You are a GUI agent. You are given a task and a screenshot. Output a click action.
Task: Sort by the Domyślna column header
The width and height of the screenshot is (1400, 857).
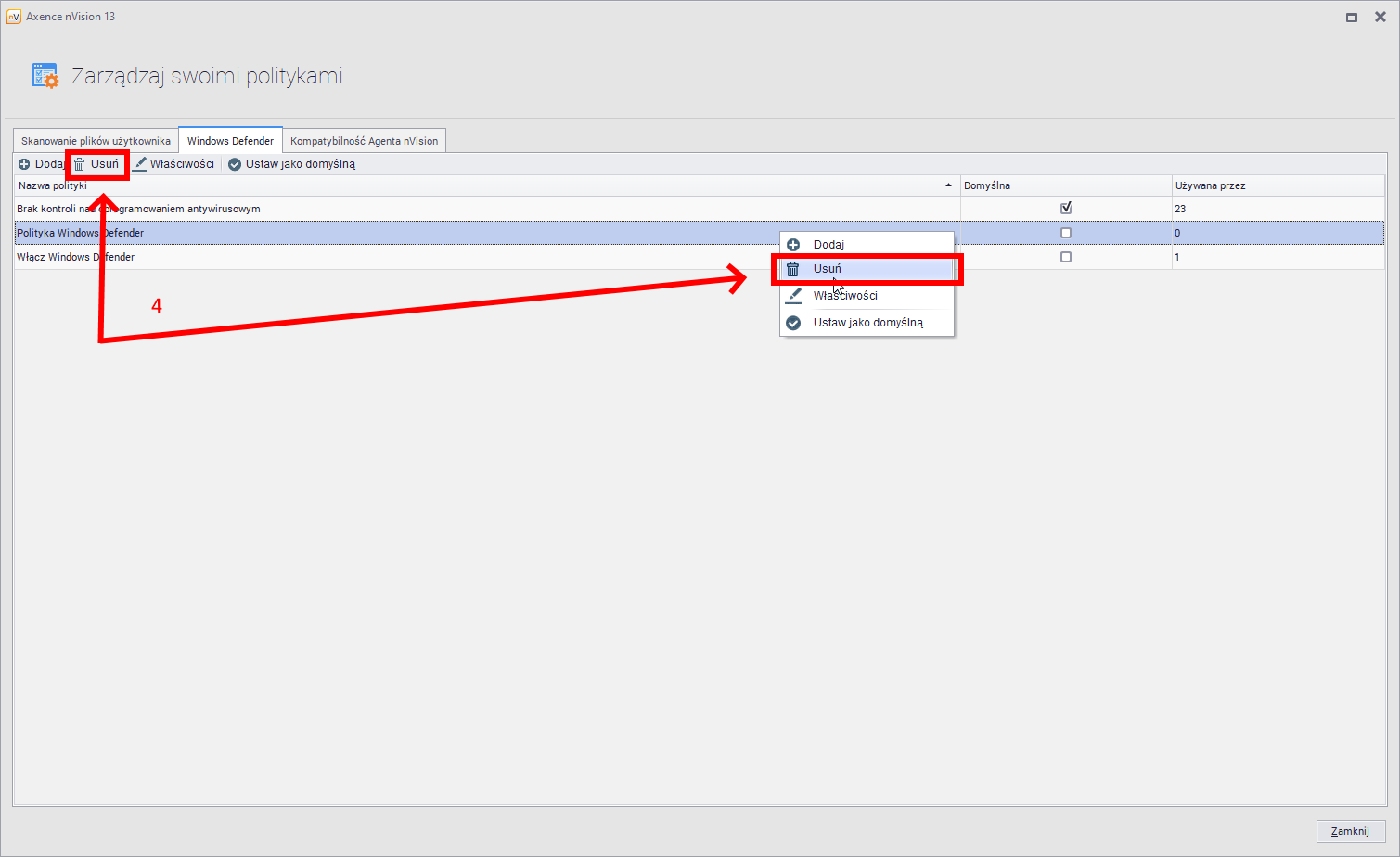pos(1065,185)
